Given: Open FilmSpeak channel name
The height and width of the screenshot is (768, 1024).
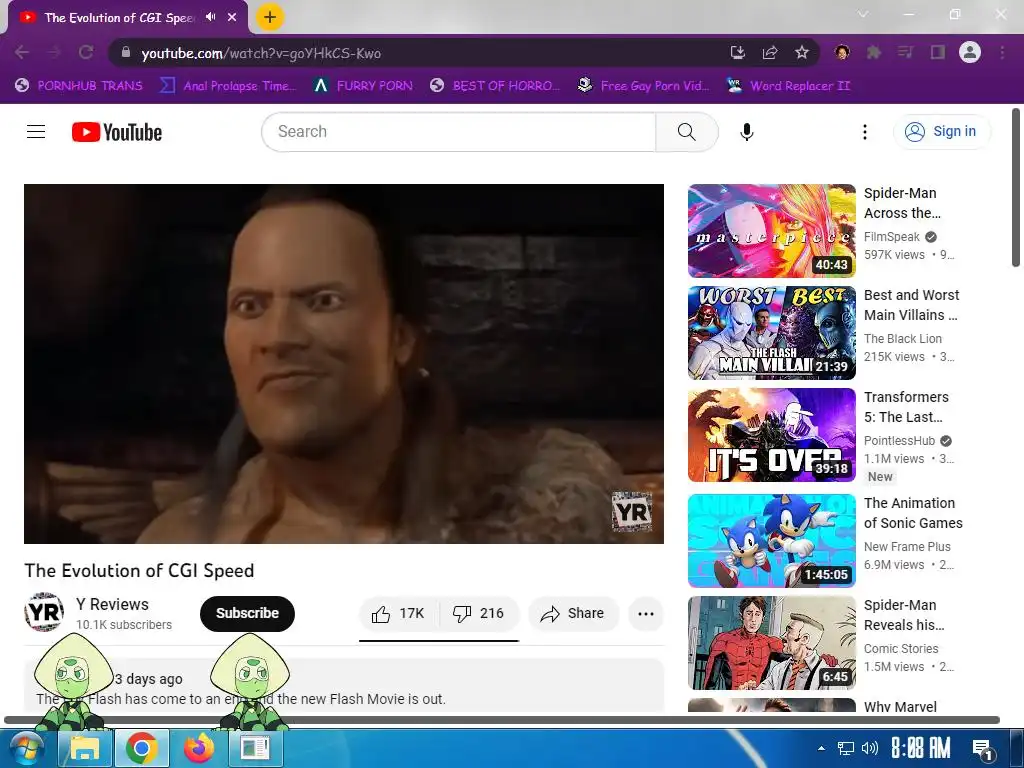Looking at the screenshot, I should (891, 237).
